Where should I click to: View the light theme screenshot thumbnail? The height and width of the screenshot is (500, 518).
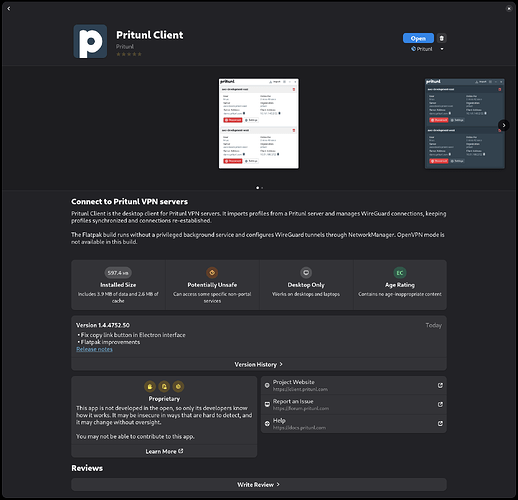259,124
